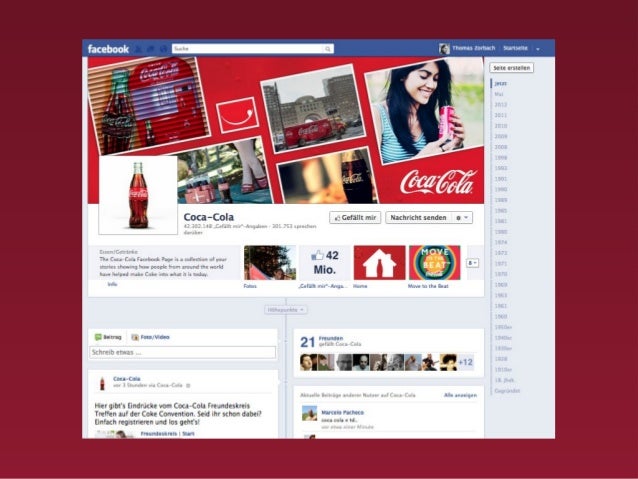Screen dimensions: 638x479
Task: Open the Coca-Cola bottle profile picture
Action: tap(138, 195)
